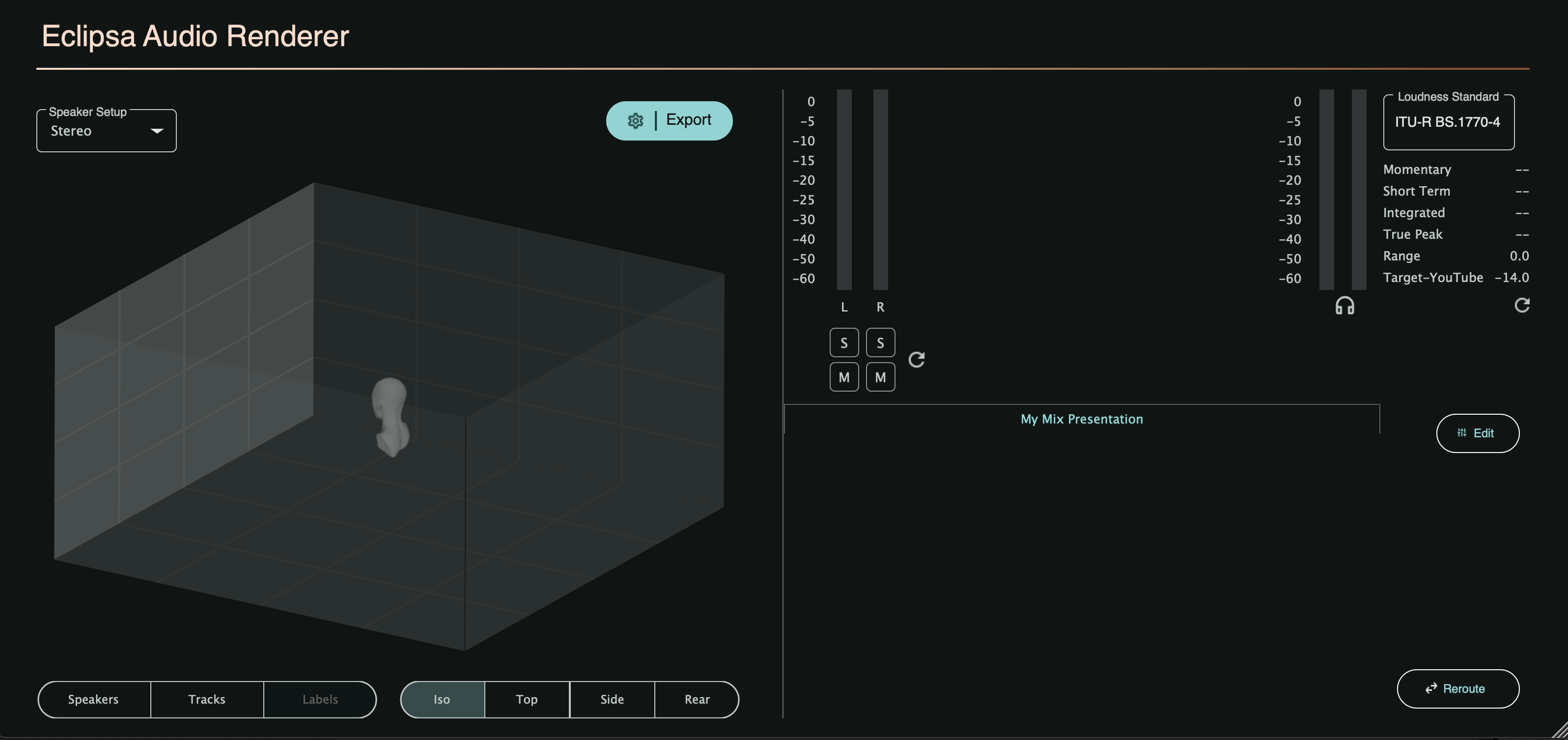Solo the left channel
Image resolution: width=1568 pixels, height=740 pixels.
843,343
